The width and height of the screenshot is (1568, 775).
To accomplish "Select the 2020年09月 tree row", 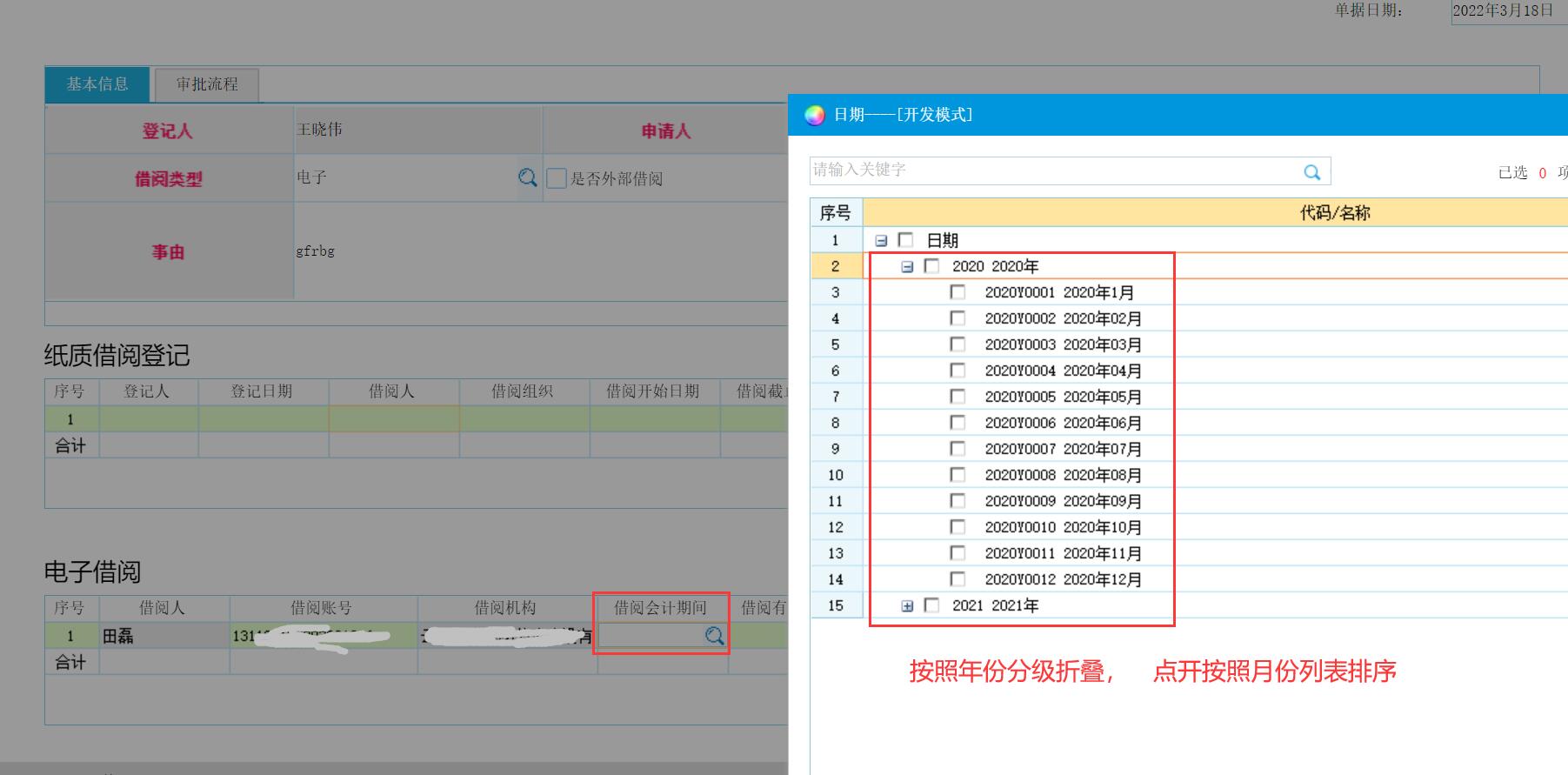I will click(x=1063, y=501).
